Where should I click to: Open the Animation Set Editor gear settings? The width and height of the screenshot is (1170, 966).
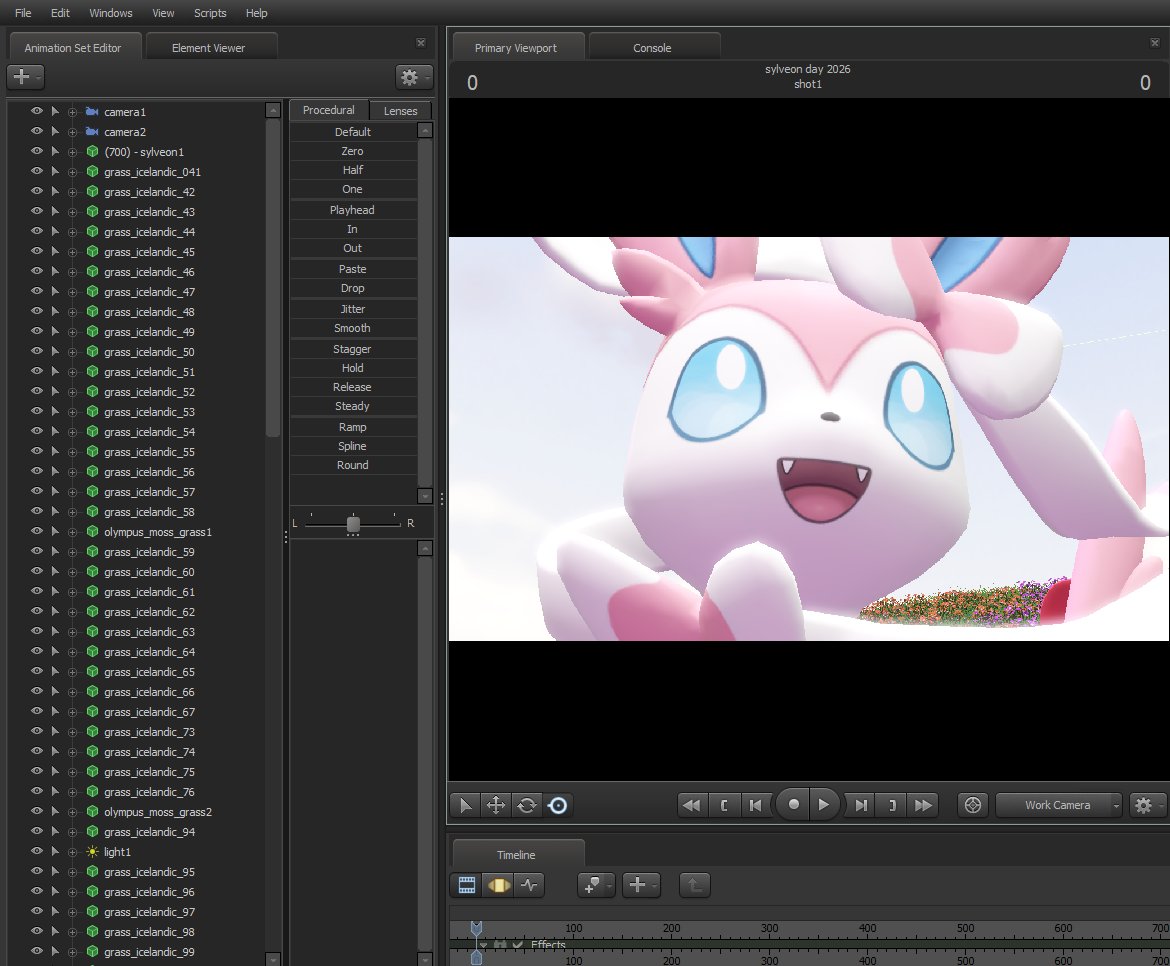point(414,76)
